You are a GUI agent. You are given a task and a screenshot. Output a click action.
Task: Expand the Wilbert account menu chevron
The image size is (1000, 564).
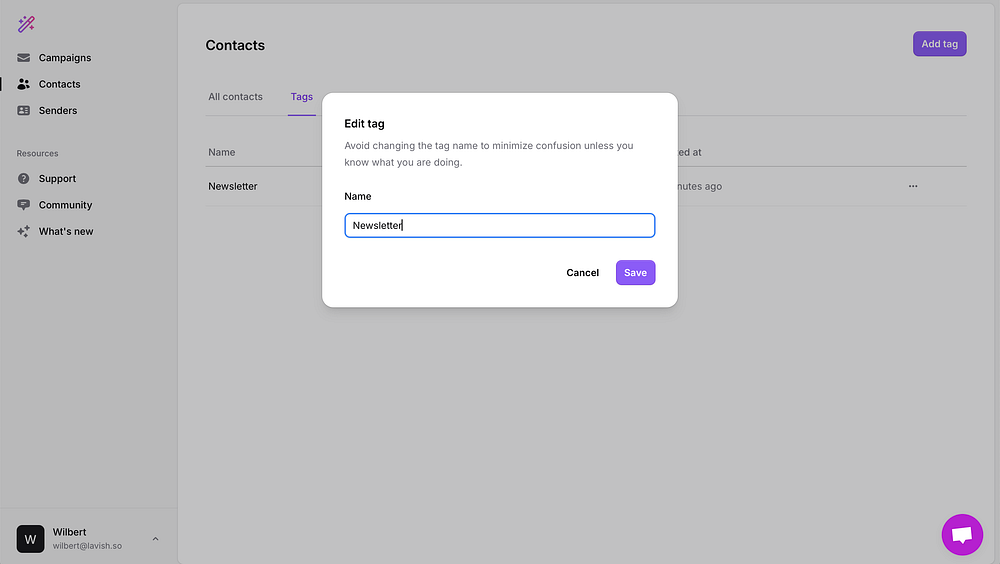(155, 539)
